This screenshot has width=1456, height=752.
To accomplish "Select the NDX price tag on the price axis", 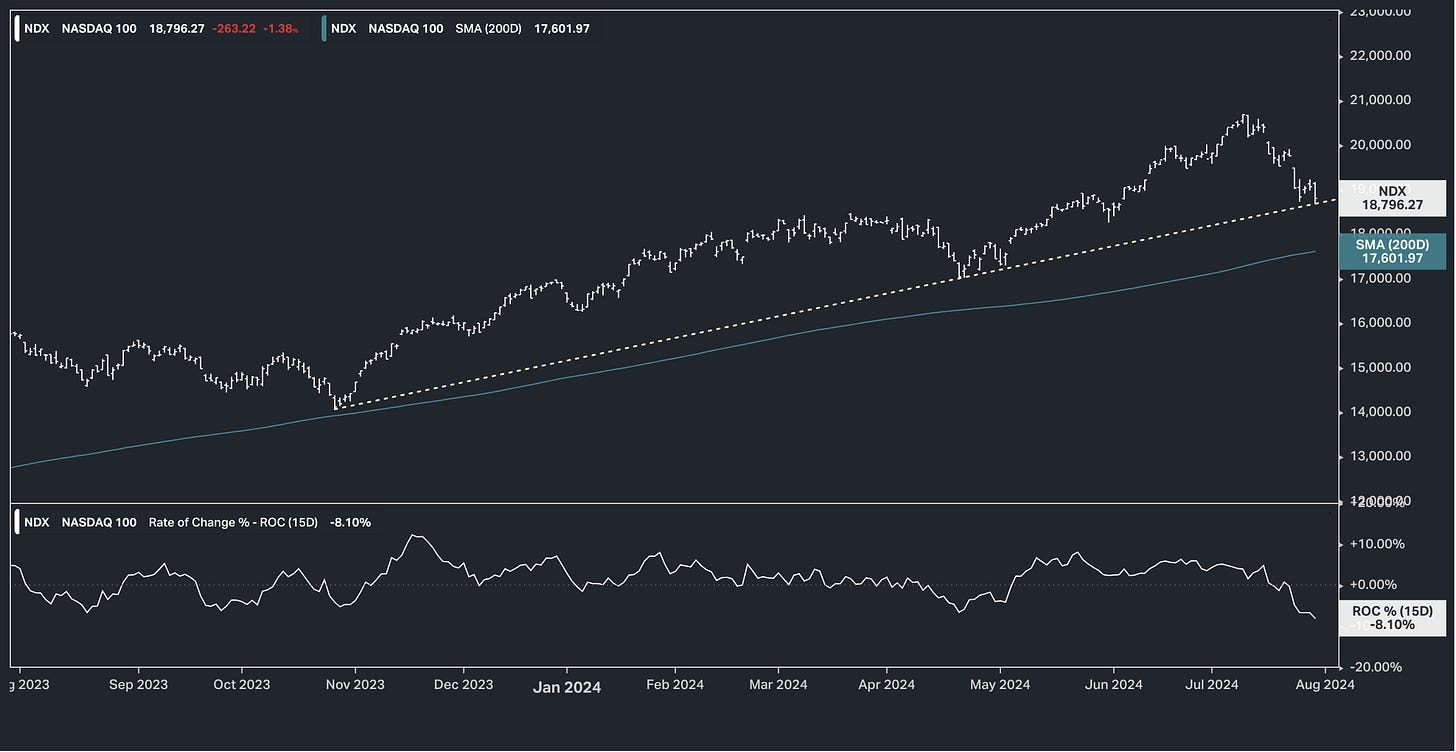I will pyautogui.click(x=1390, y=197).
